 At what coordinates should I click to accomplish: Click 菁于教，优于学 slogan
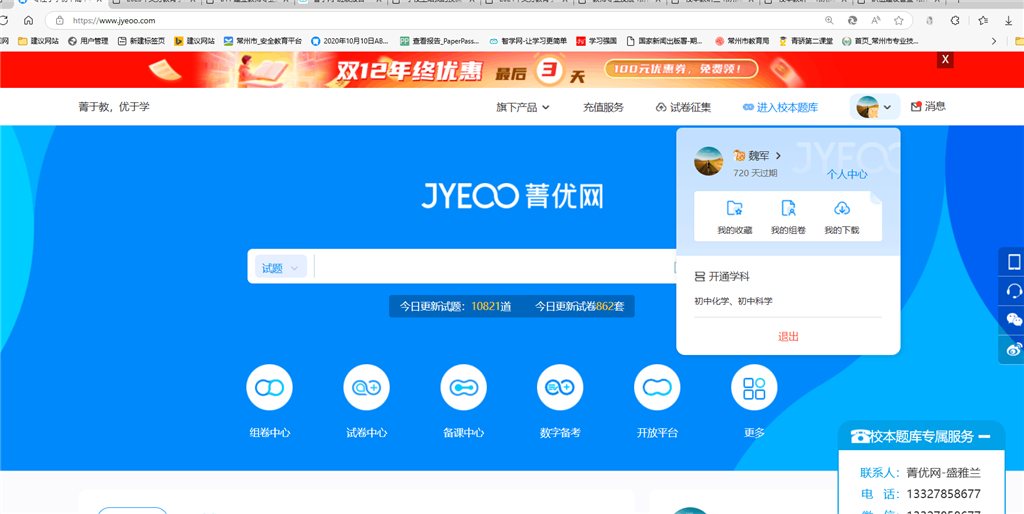114,106
